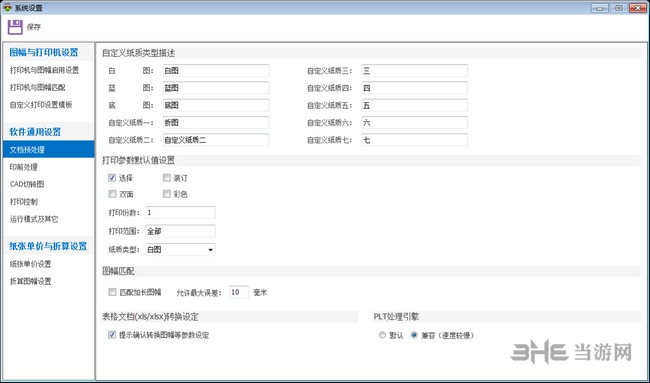Open 打印机与图幅匹配 page

38,87
